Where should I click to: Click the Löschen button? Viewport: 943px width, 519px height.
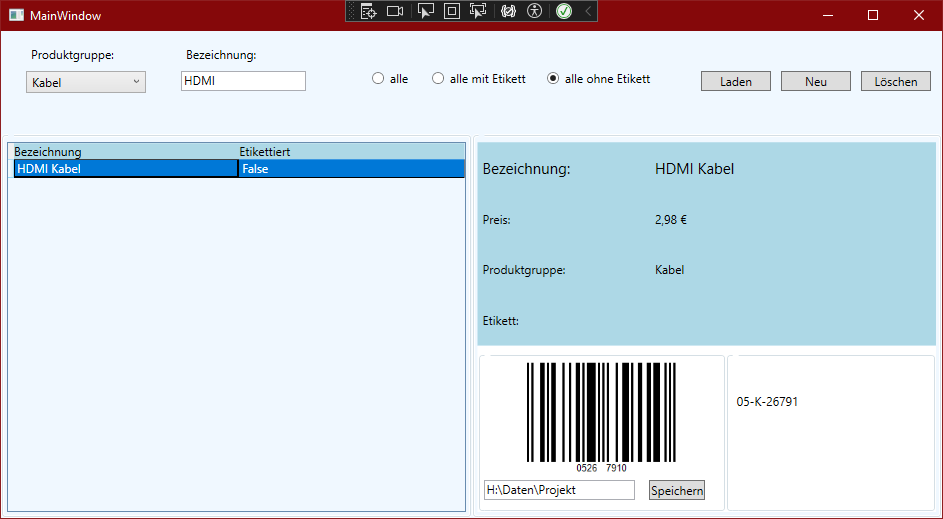895,82
